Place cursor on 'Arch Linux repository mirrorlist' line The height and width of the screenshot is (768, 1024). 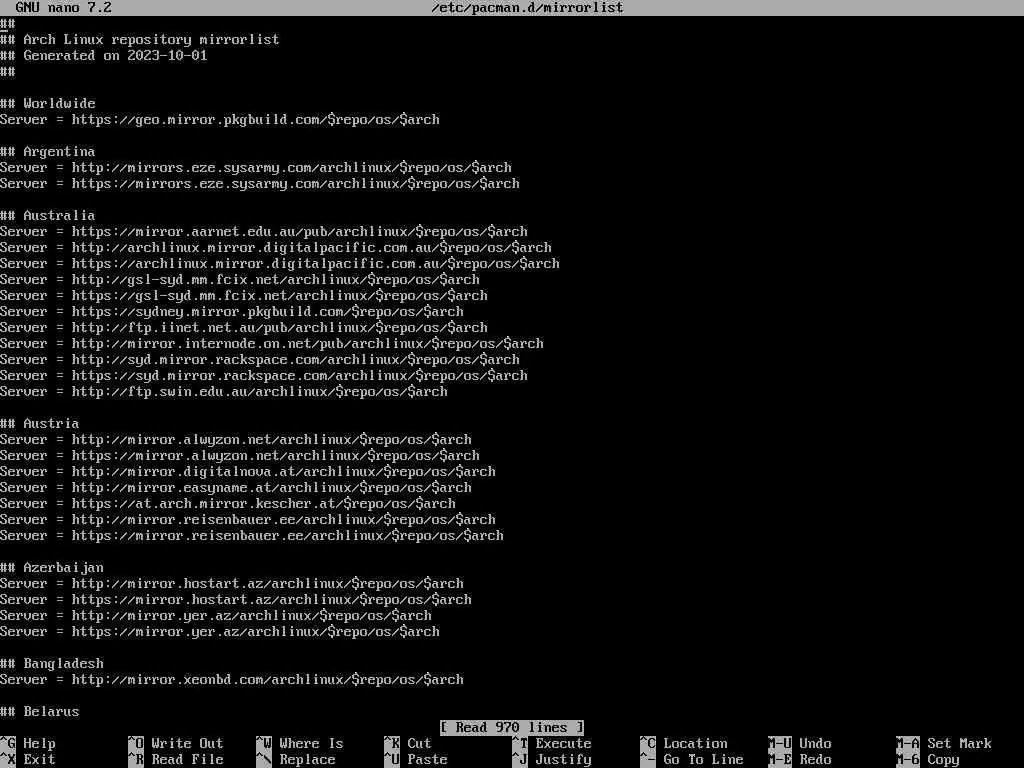(x=140, y=39)
